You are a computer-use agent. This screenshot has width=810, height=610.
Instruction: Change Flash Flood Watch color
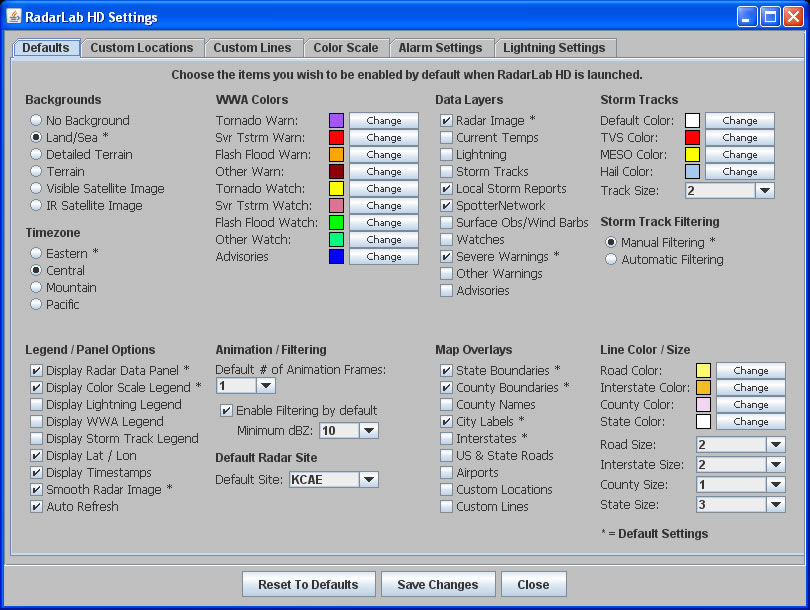click(384, 223)
